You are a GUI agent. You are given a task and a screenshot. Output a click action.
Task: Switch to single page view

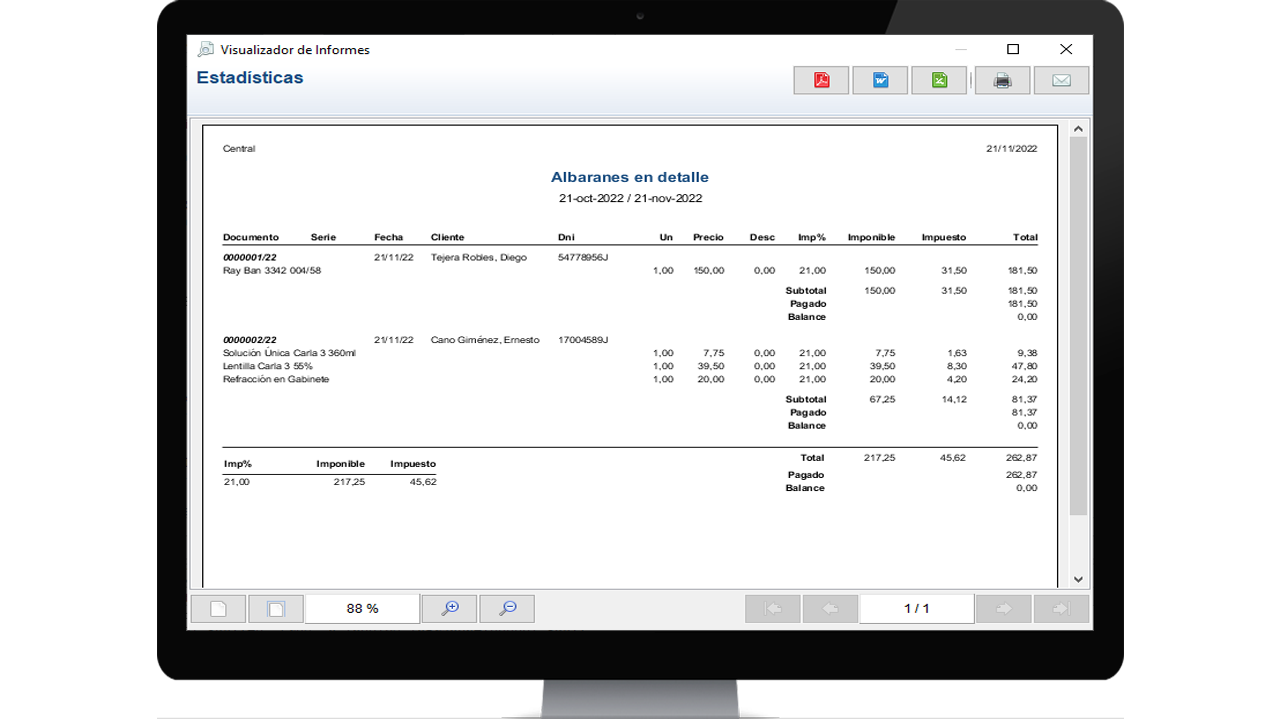tap(218, 608)
